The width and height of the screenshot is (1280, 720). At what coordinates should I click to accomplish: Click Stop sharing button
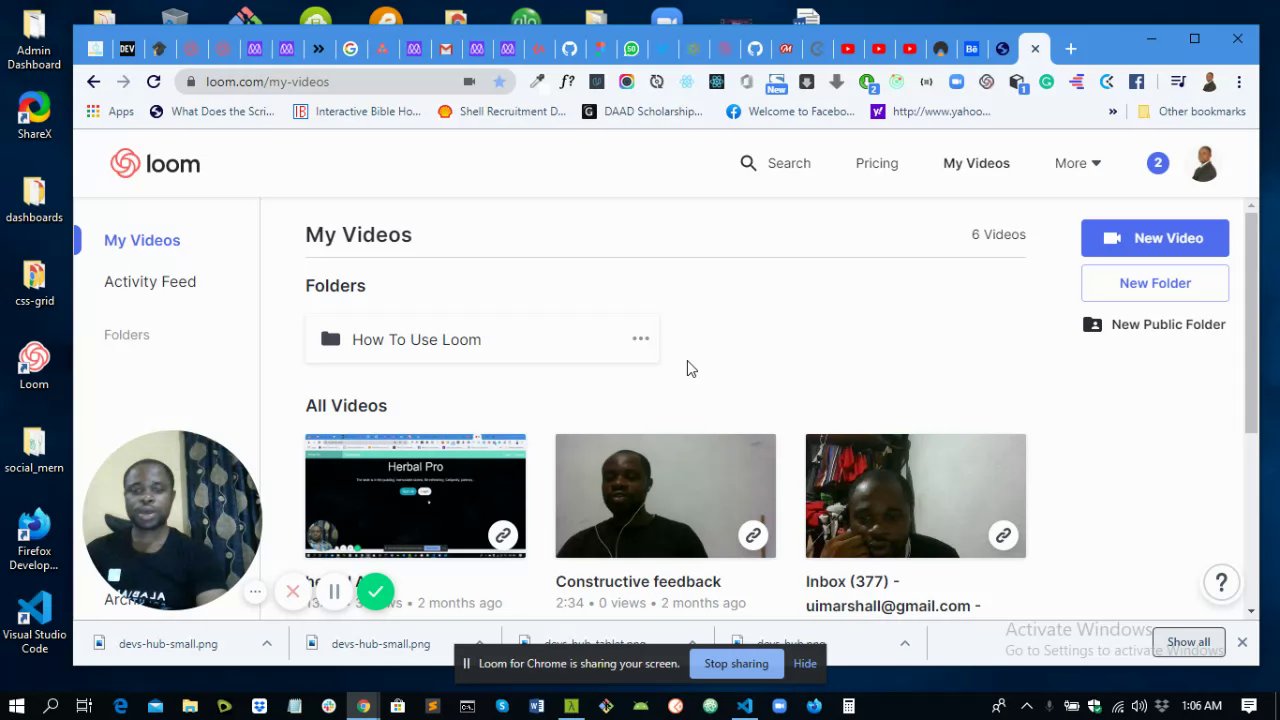tap(736, 664)
